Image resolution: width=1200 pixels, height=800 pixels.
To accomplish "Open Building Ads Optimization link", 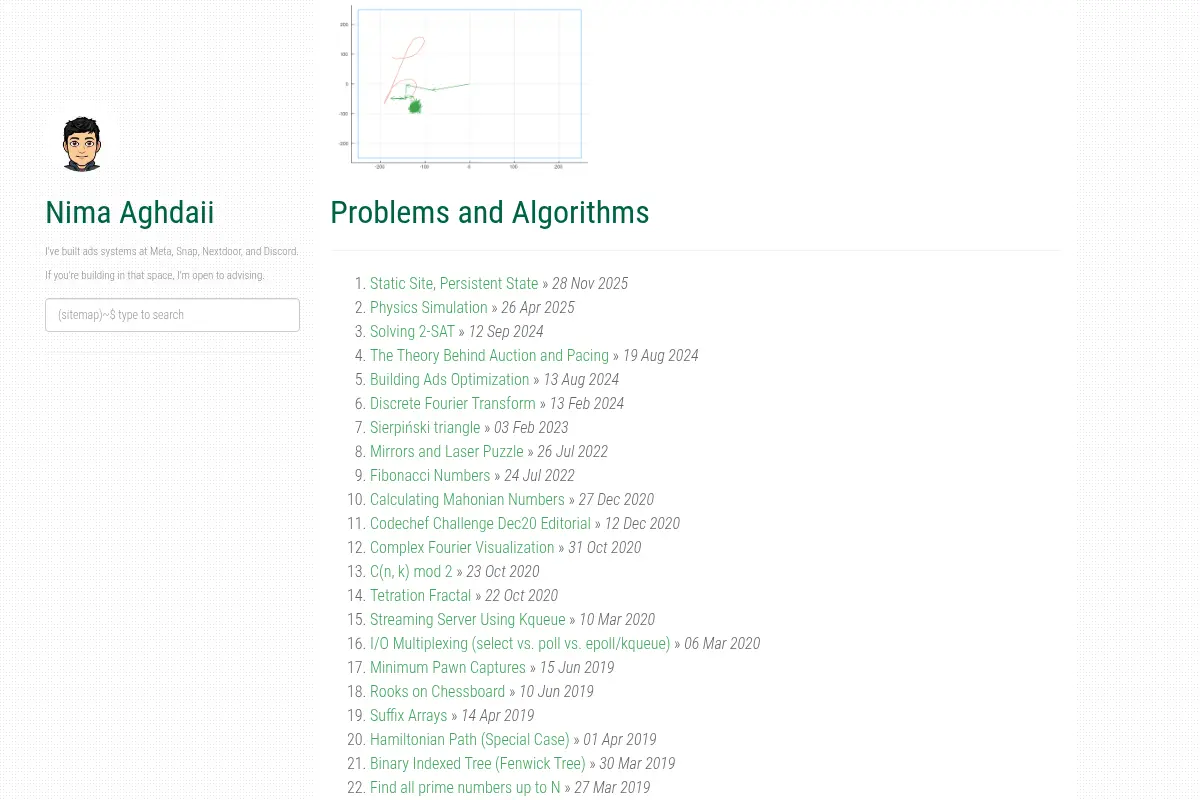I will pyautogui.click(x=450, y=380).
